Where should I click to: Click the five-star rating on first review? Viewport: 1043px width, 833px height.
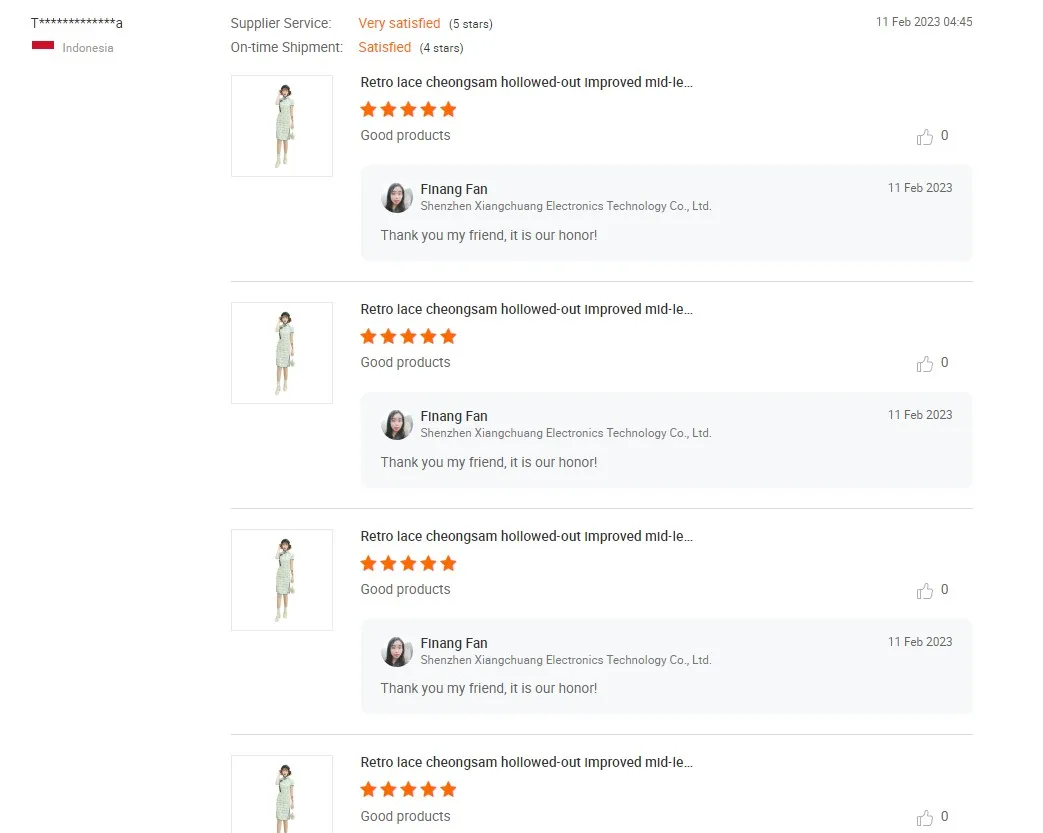point(408,109)
